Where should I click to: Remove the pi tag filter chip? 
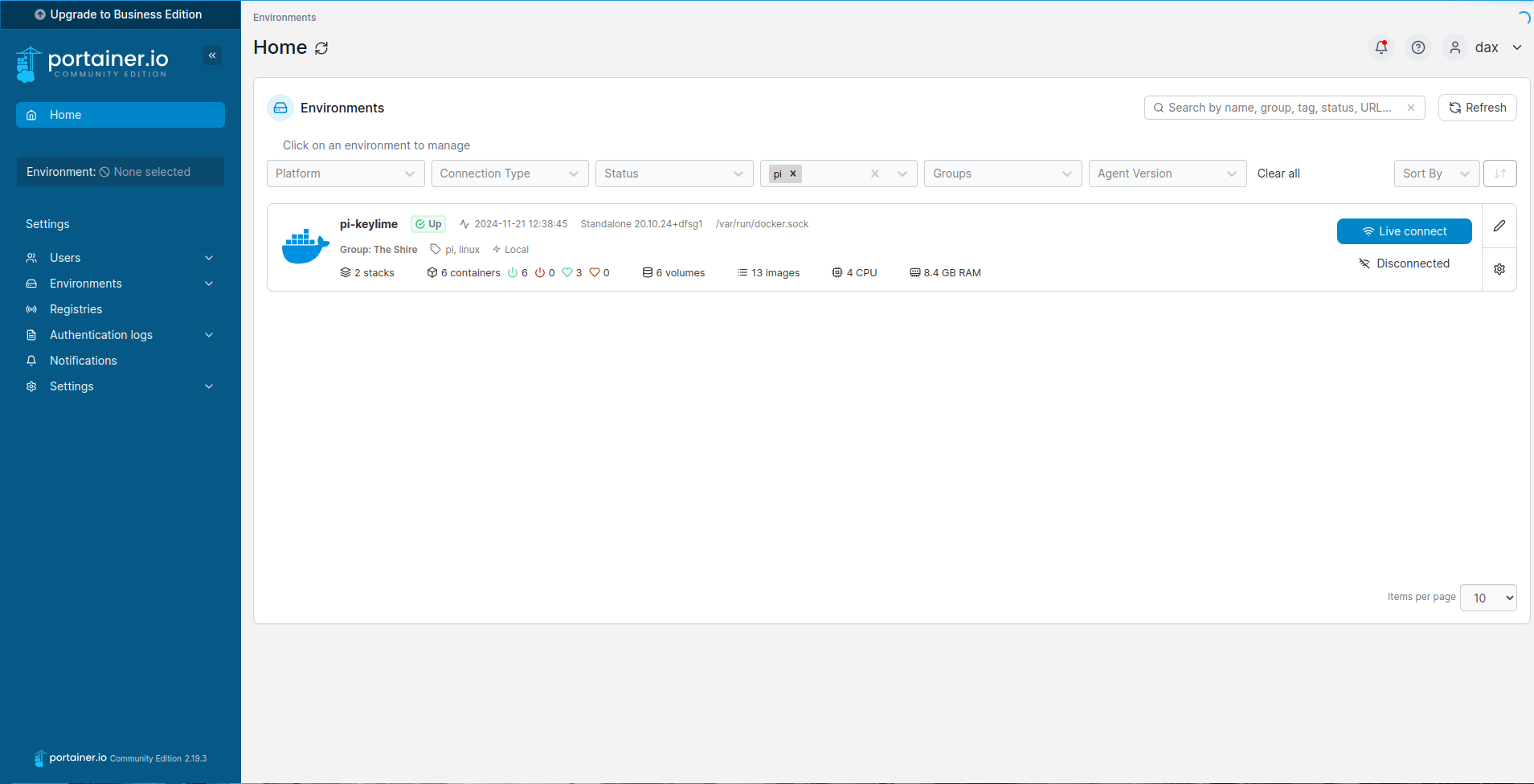coord(793,174)
